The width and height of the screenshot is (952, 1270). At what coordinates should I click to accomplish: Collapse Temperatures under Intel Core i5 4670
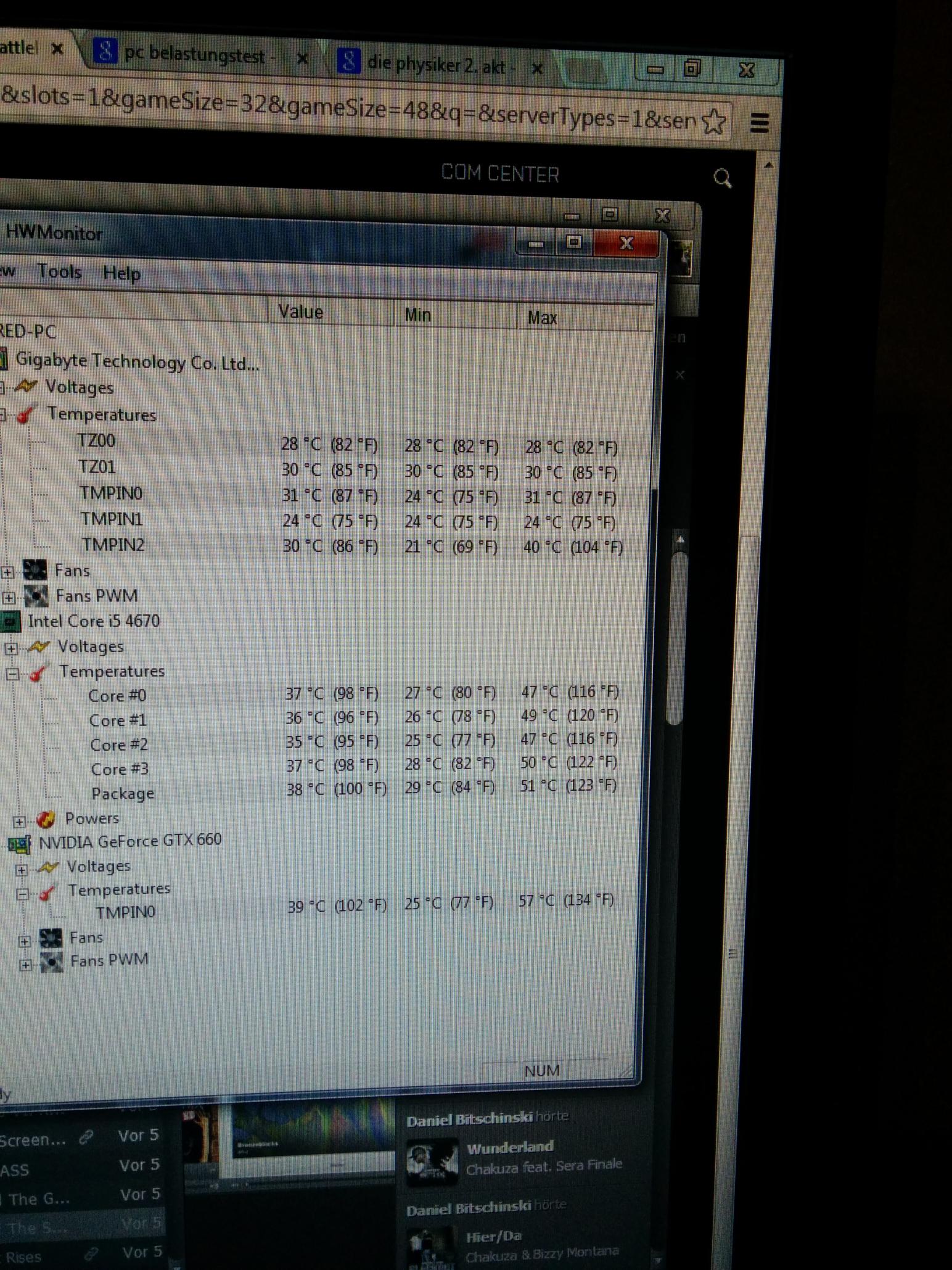tap(12, 674)
